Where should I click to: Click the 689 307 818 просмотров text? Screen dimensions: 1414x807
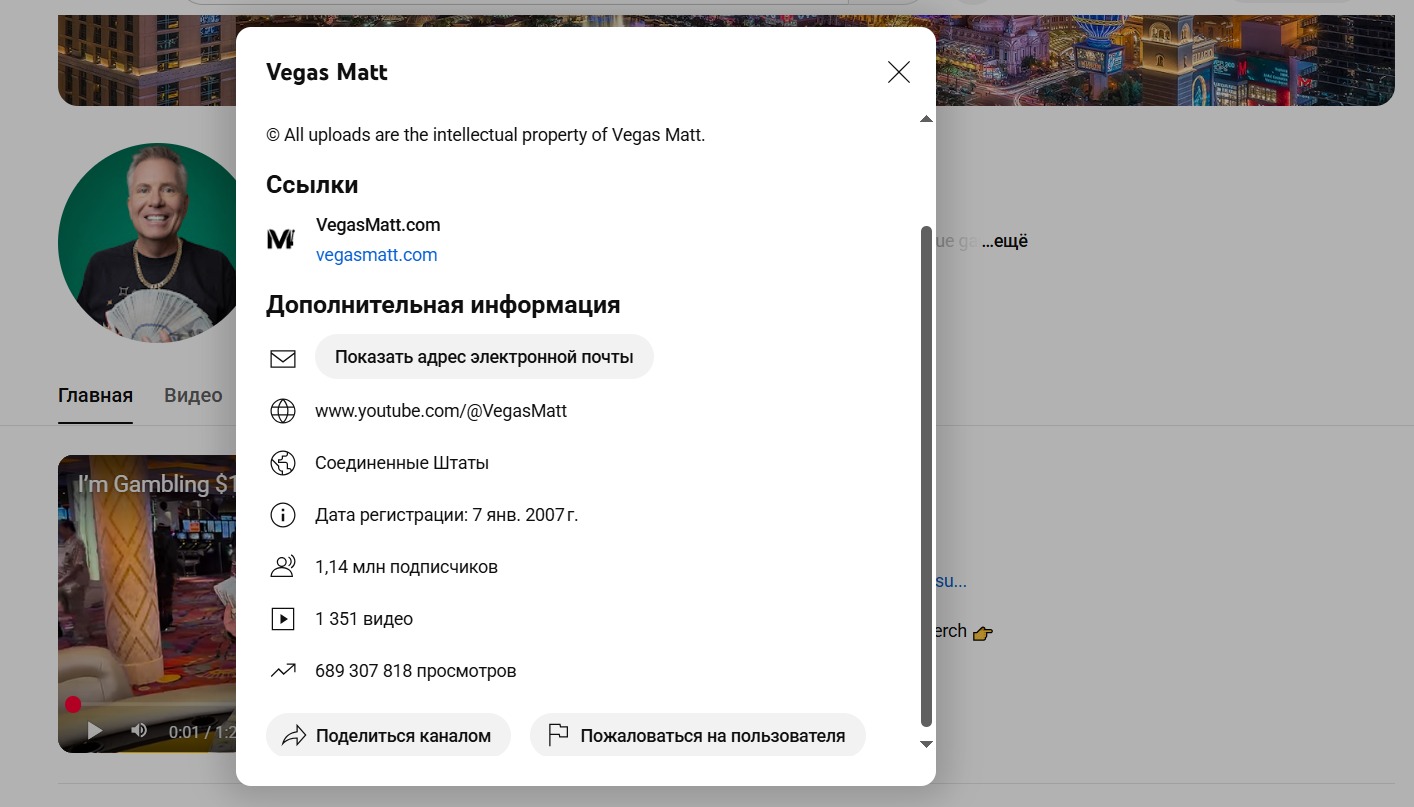pos(416,671)
